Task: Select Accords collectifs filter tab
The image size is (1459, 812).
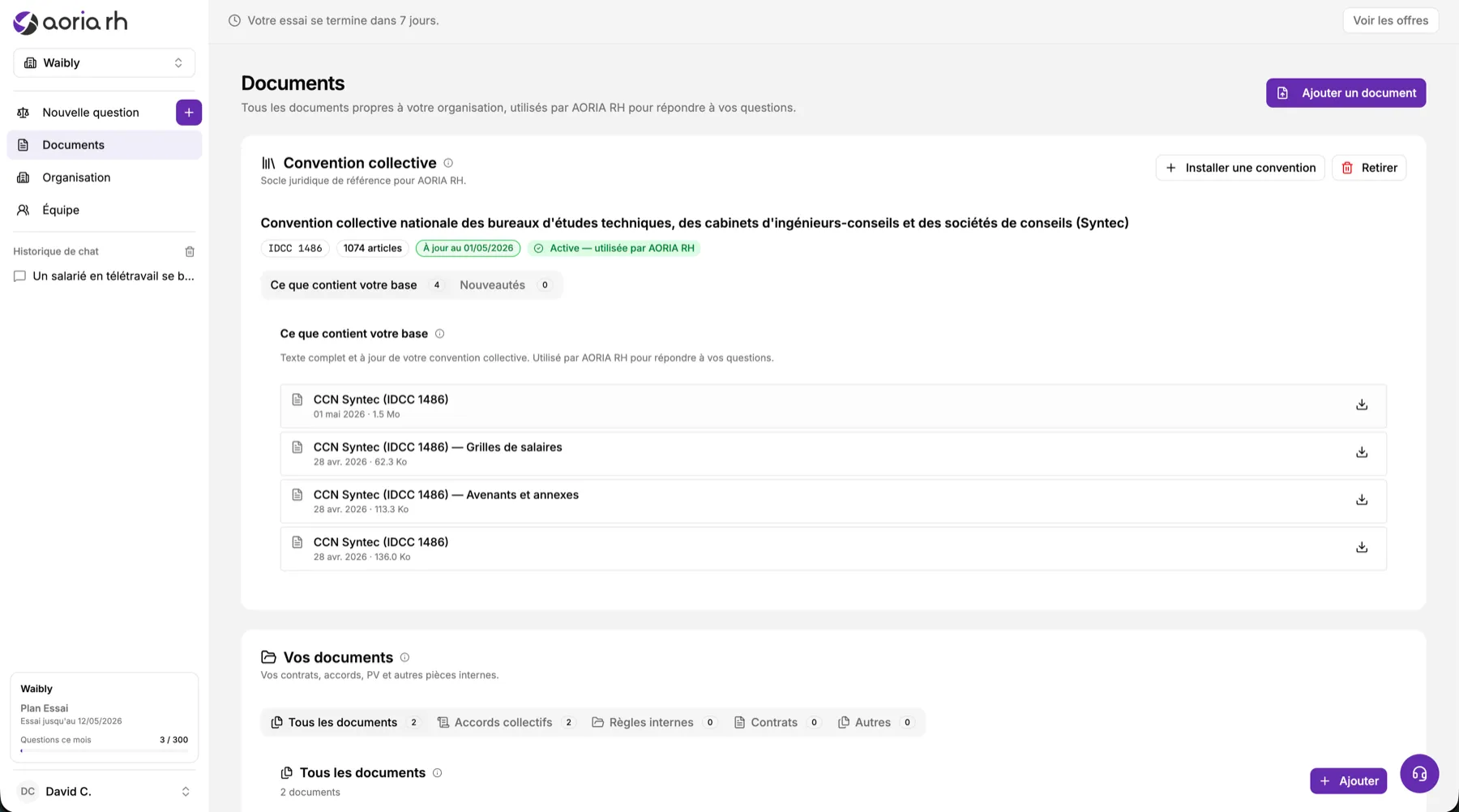Action: 506,723
